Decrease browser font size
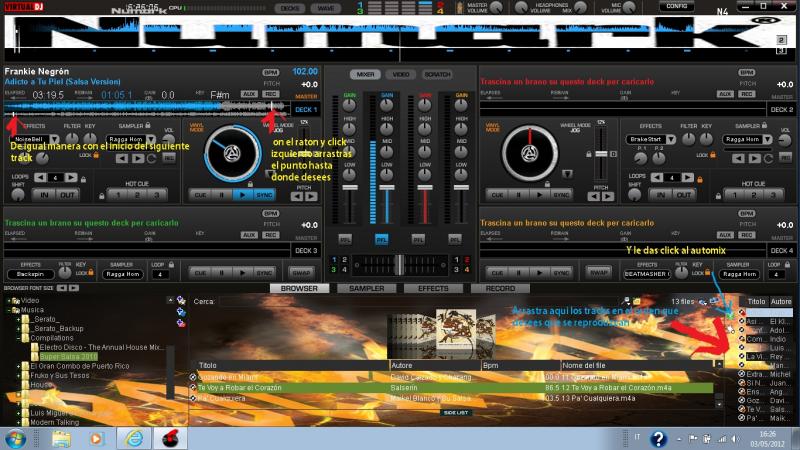 pos(62,288)
